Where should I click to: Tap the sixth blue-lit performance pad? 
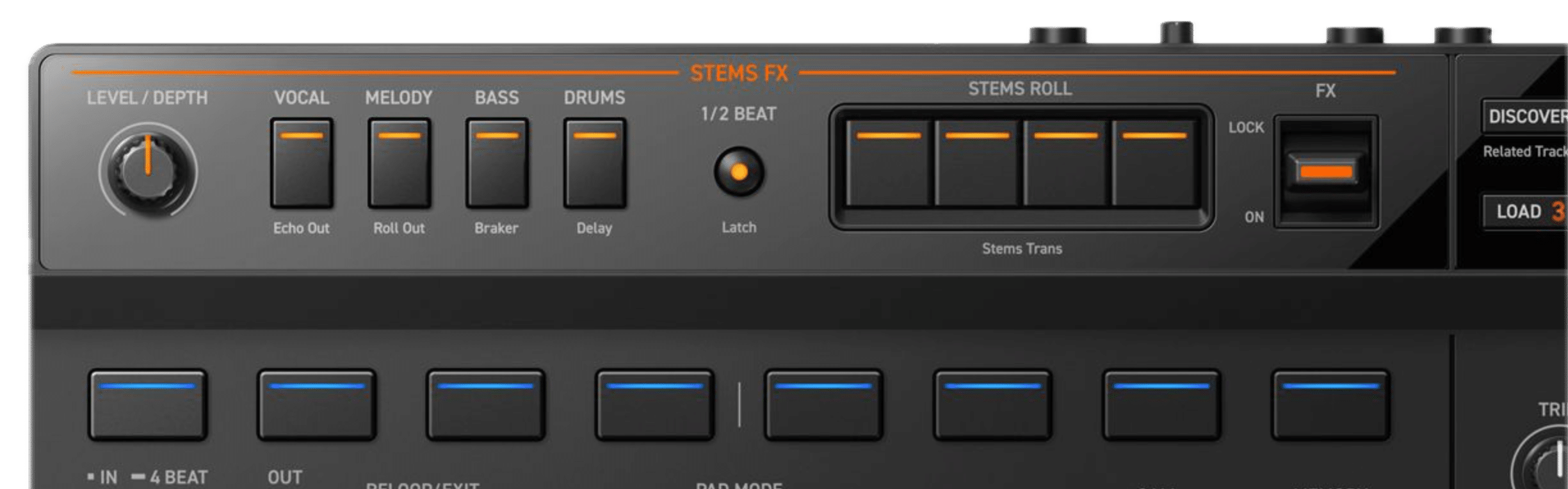click(992, 405)
